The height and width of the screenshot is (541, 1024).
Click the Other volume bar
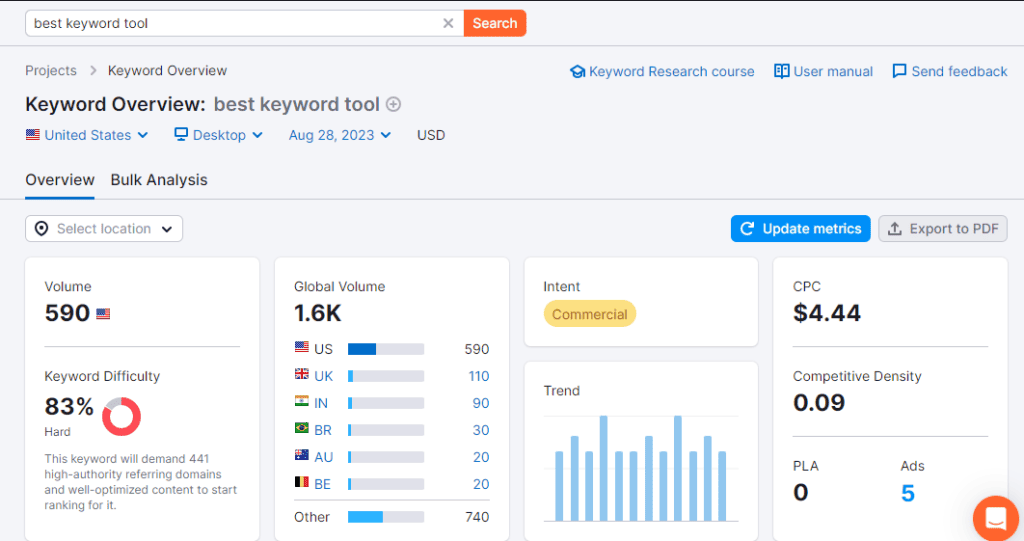click(386, 517)
